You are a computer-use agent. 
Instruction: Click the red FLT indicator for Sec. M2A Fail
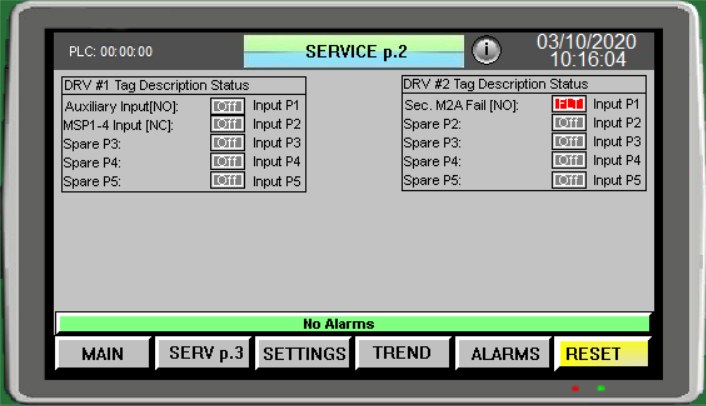coord(569,104)
